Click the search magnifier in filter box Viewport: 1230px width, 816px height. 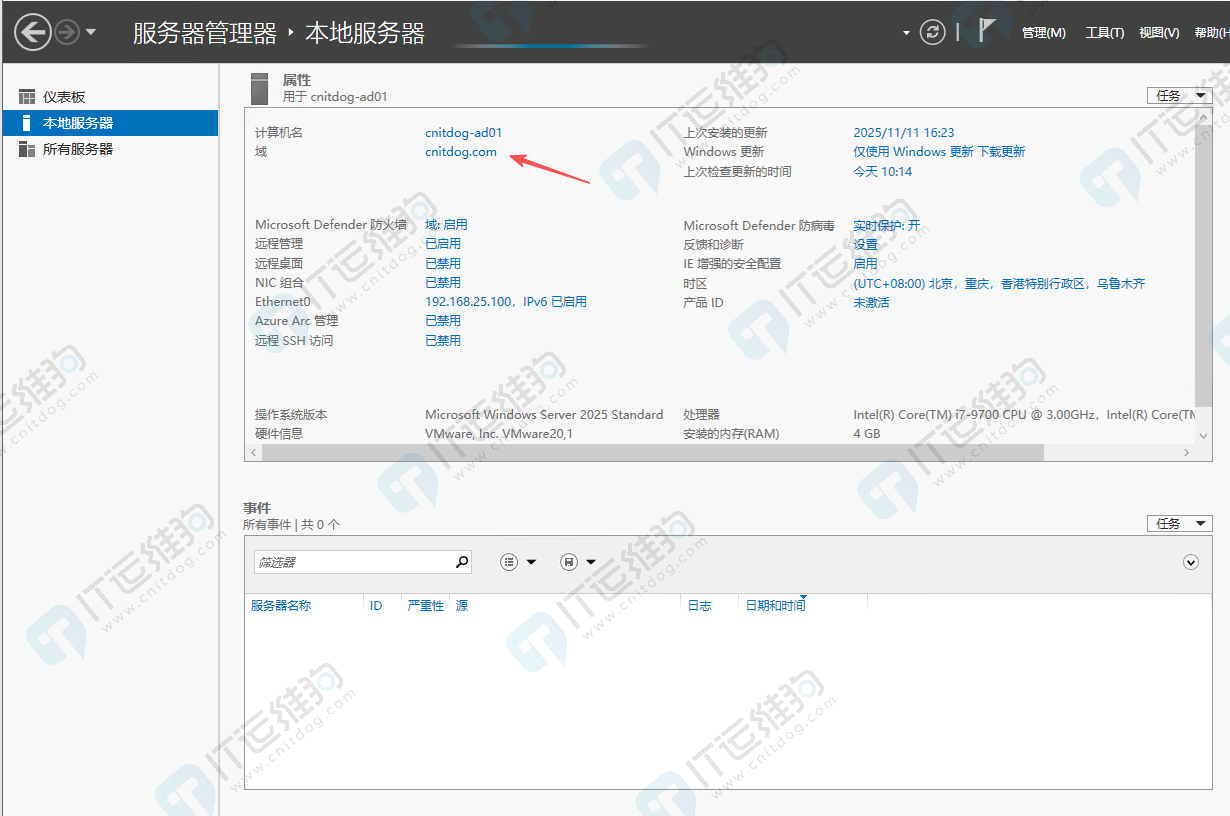click(461, 562)
